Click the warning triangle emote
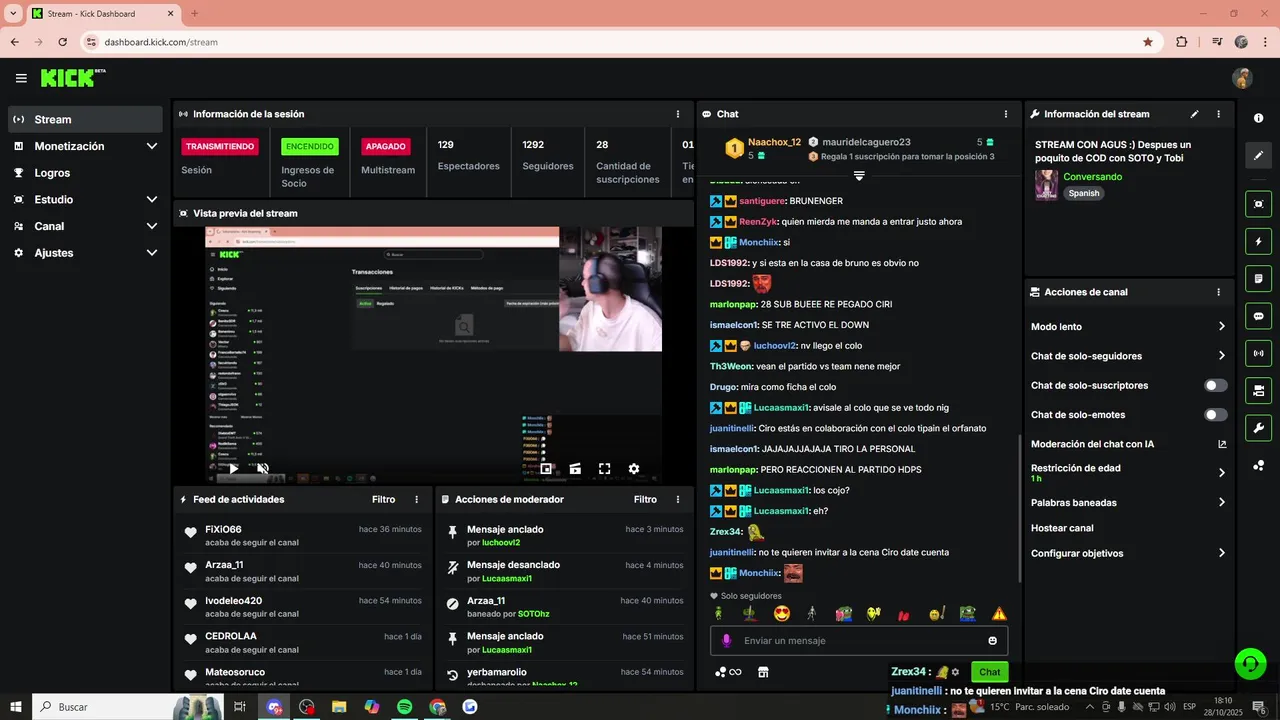The image size is (1280, 720). [999, 614]
